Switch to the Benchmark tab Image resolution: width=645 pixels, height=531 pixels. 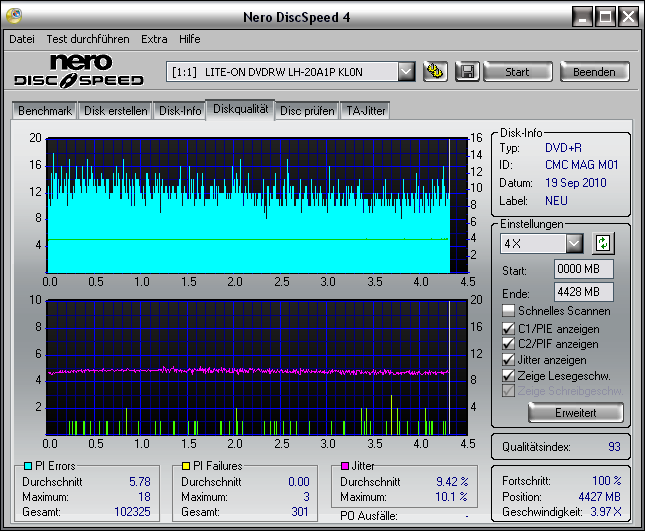45,111
